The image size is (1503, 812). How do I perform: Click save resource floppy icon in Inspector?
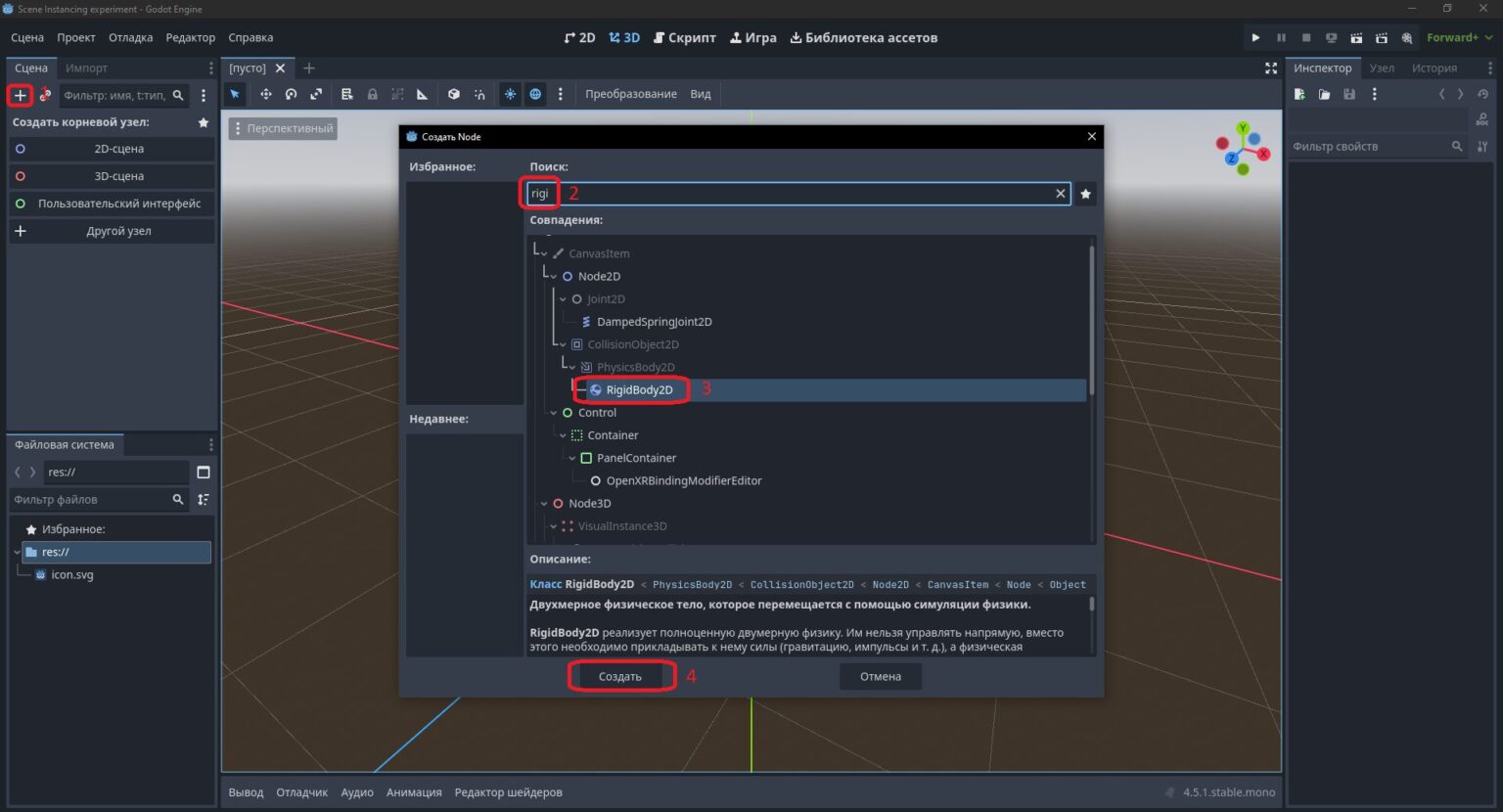(x=1349, y=94)
